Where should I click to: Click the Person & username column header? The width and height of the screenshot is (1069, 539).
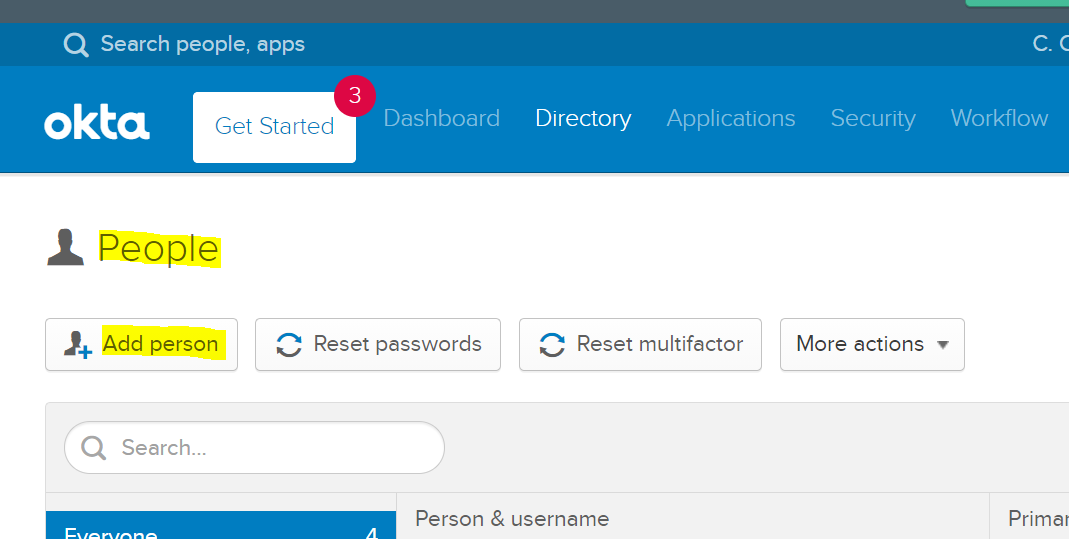coord(512,519)
